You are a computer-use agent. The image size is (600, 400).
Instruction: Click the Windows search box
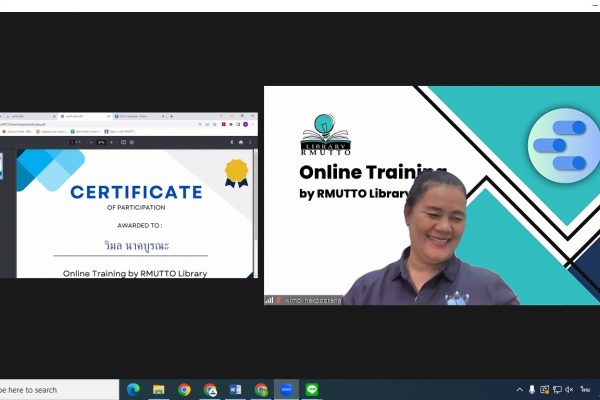[59, 390]
